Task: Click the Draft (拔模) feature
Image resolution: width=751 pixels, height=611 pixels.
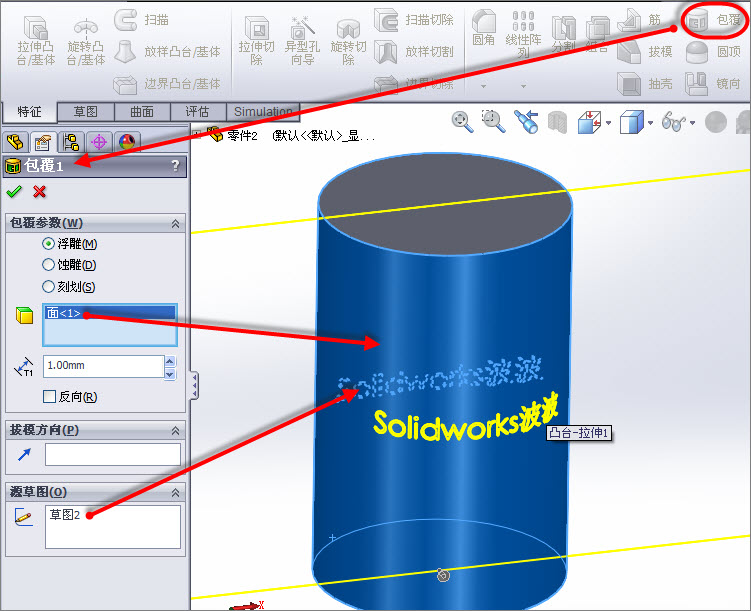Action: coord(645,51)
